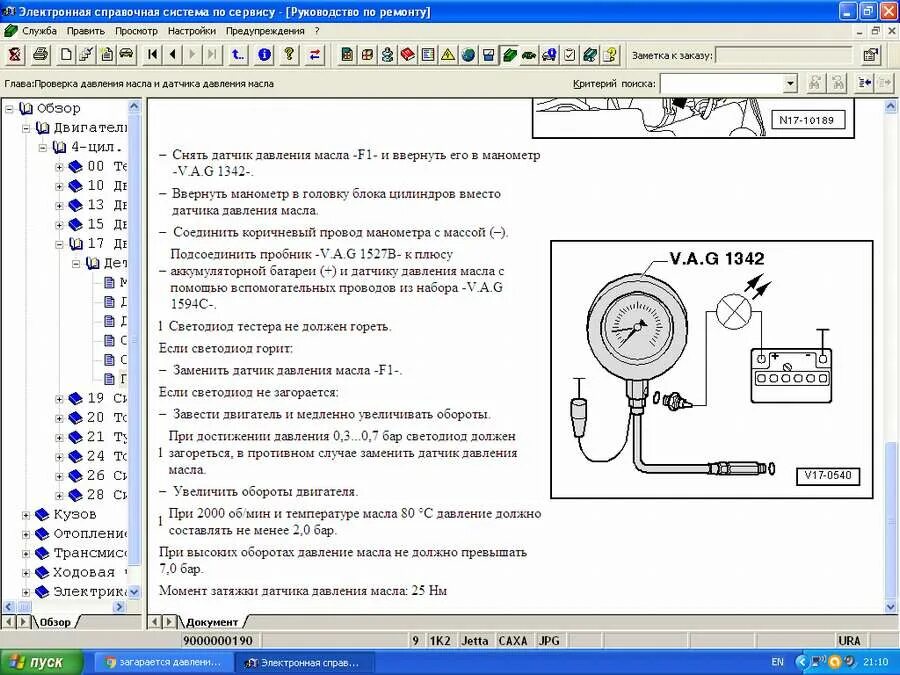Switch to the Документ tab
The image size is (900, 675).
pyautogui.click(x=212, y=622)
